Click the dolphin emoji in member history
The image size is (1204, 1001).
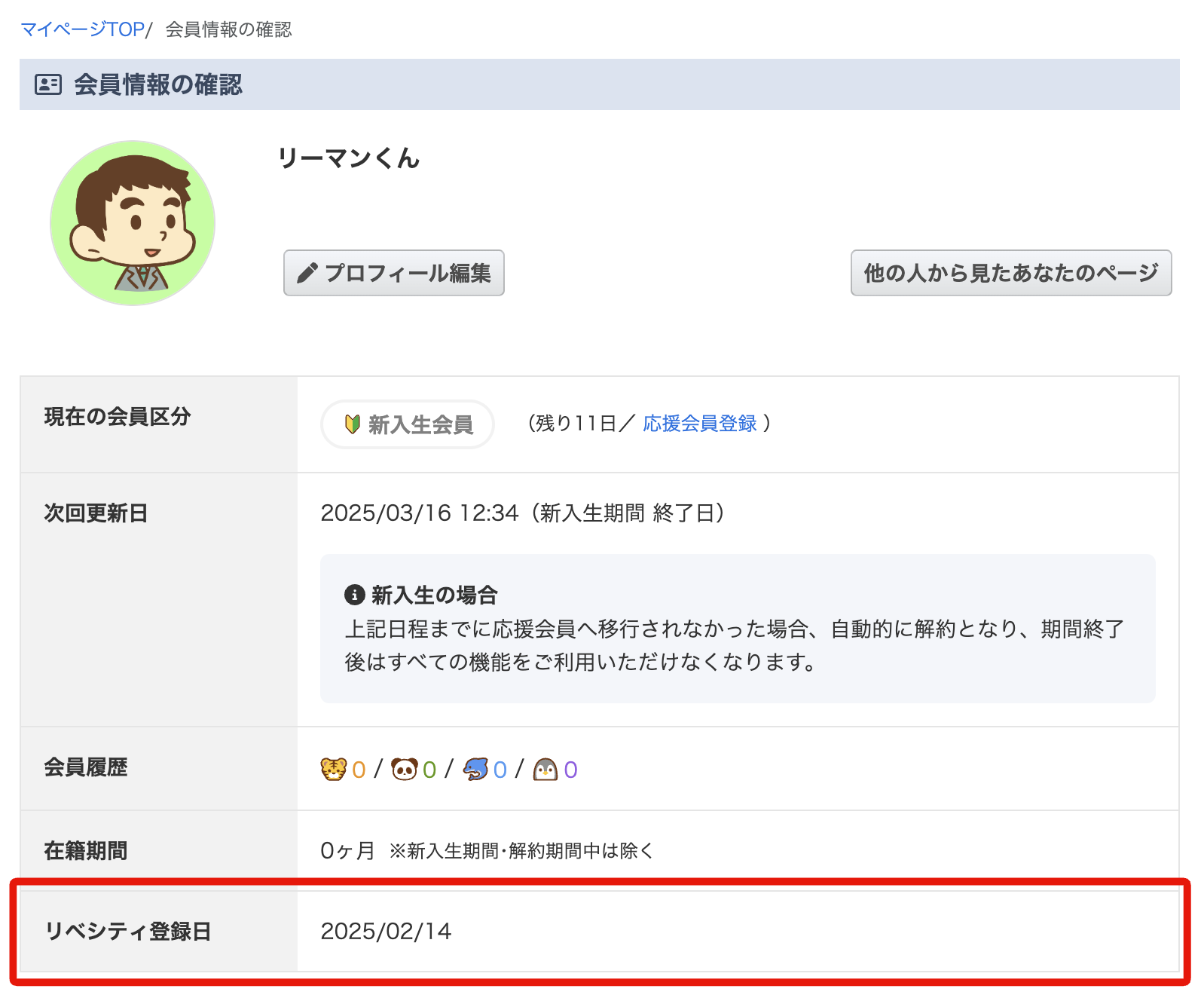coord(475,769)
